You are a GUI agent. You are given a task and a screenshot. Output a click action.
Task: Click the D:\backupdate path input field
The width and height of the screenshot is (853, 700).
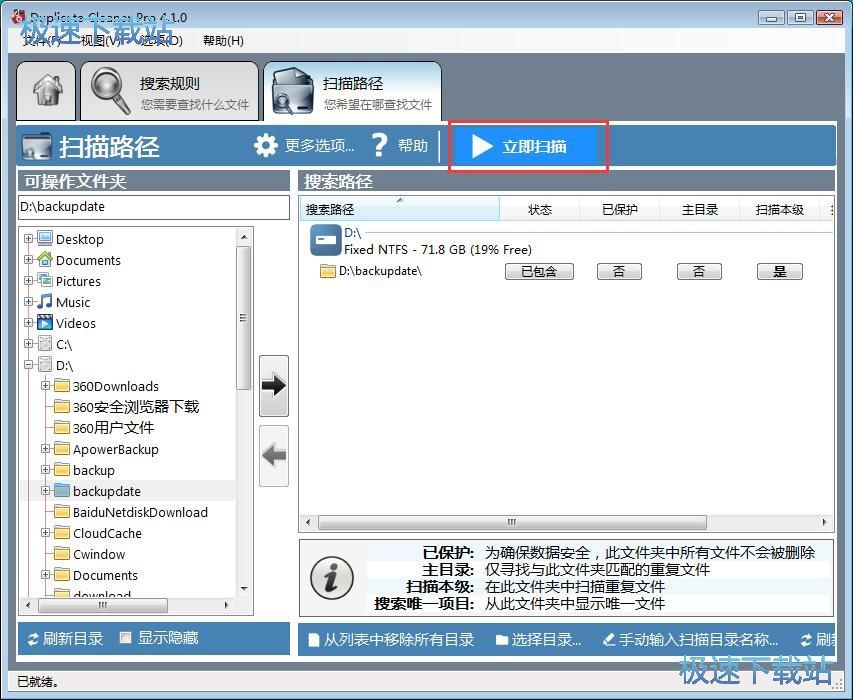[153, 207]
